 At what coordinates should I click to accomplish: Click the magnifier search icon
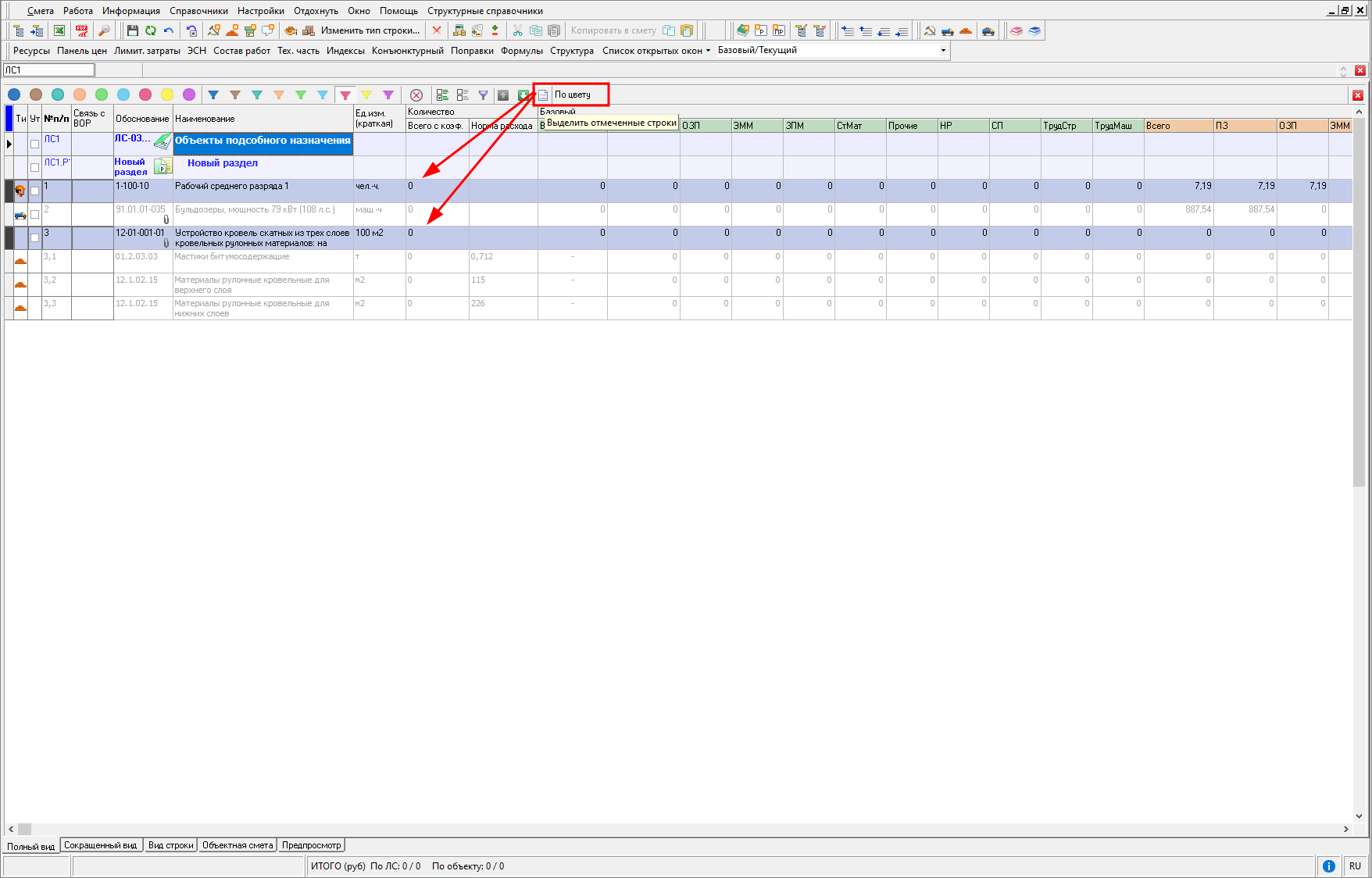(x=104, y=30)
